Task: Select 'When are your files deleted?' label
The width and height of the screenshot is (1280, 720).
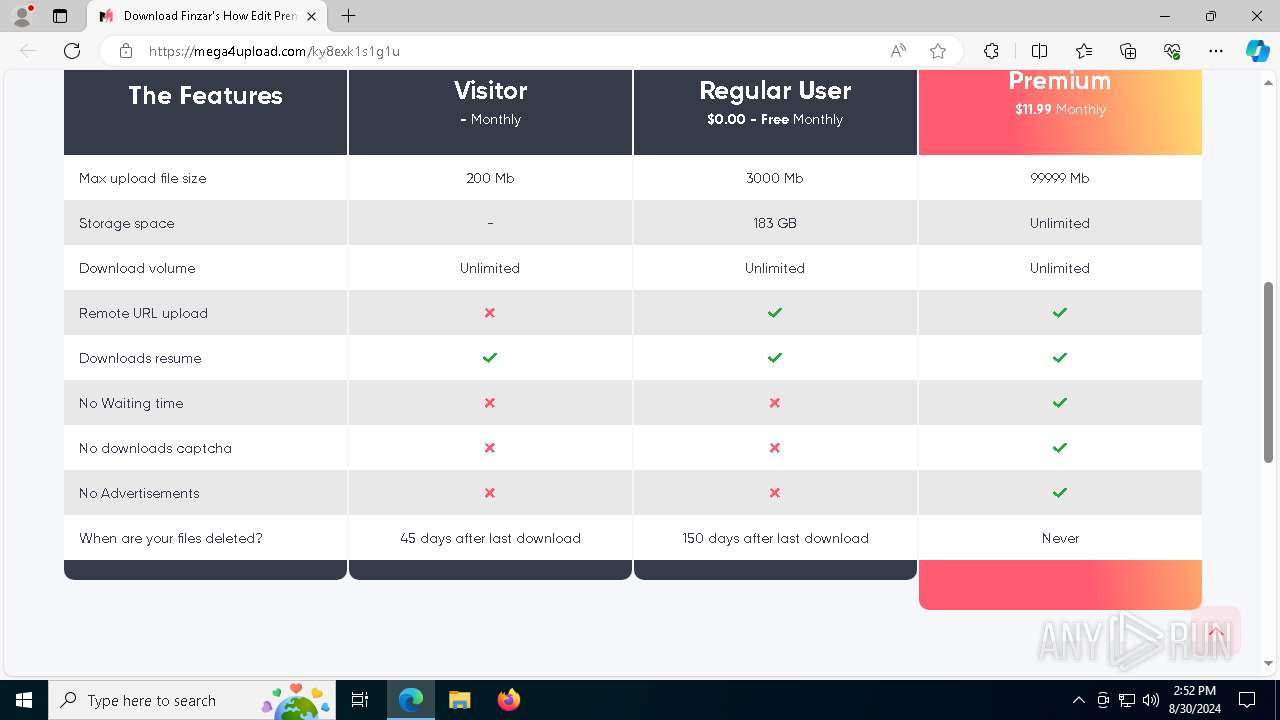Action: (171, 538)
